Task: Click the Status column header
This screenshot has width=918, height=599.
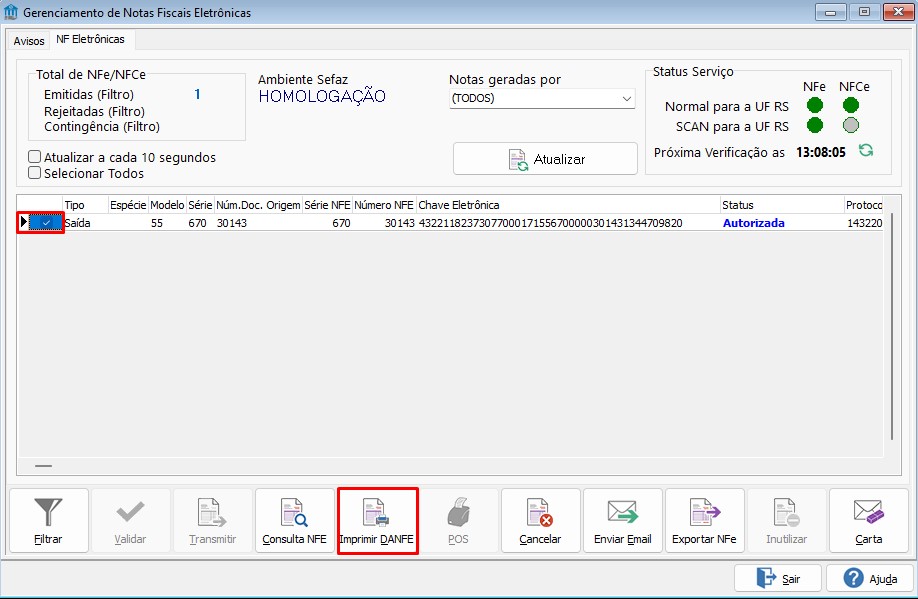Action: (x=782, y=205)
